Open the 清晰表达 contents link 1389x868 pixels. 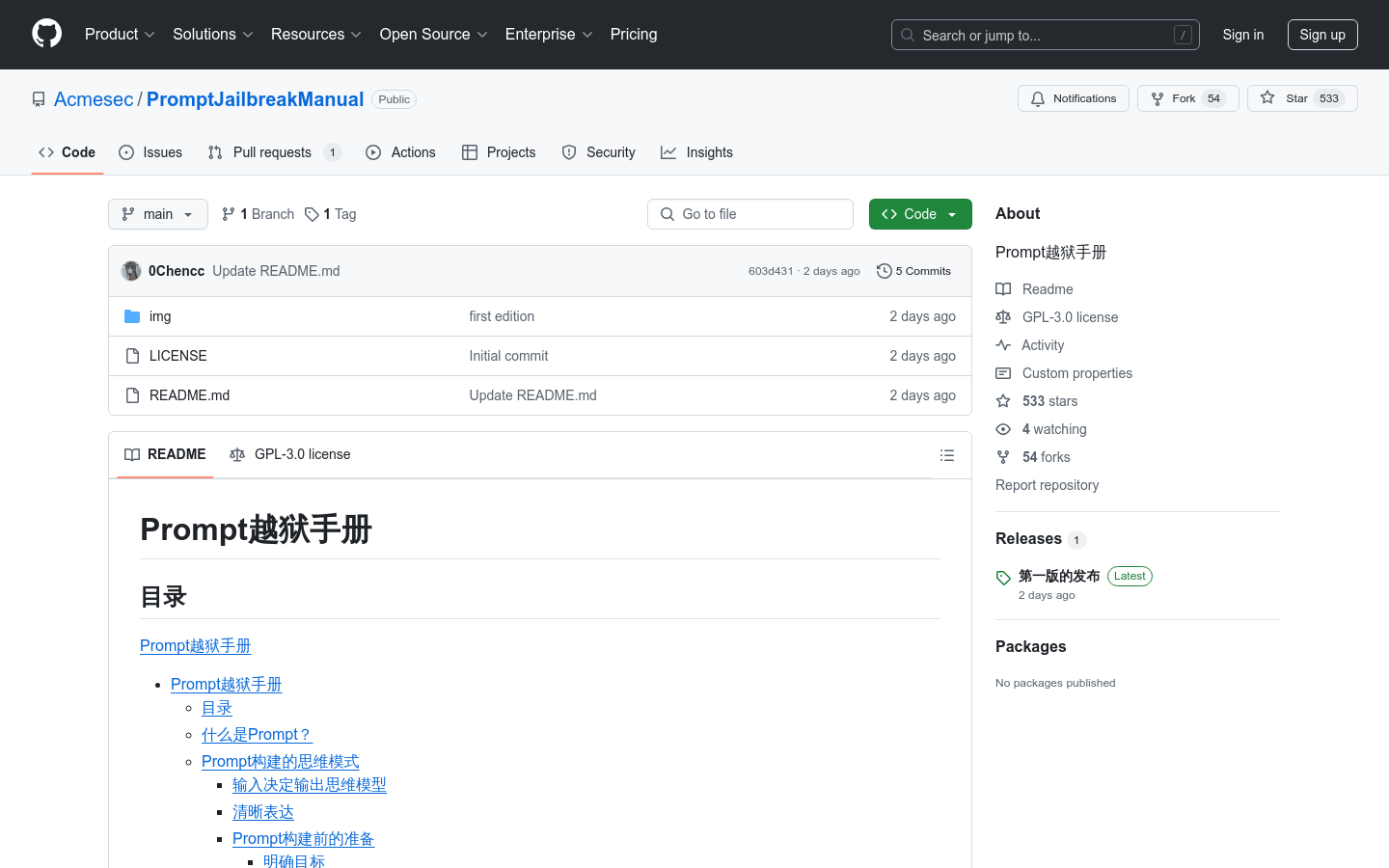tap(263, 812)
